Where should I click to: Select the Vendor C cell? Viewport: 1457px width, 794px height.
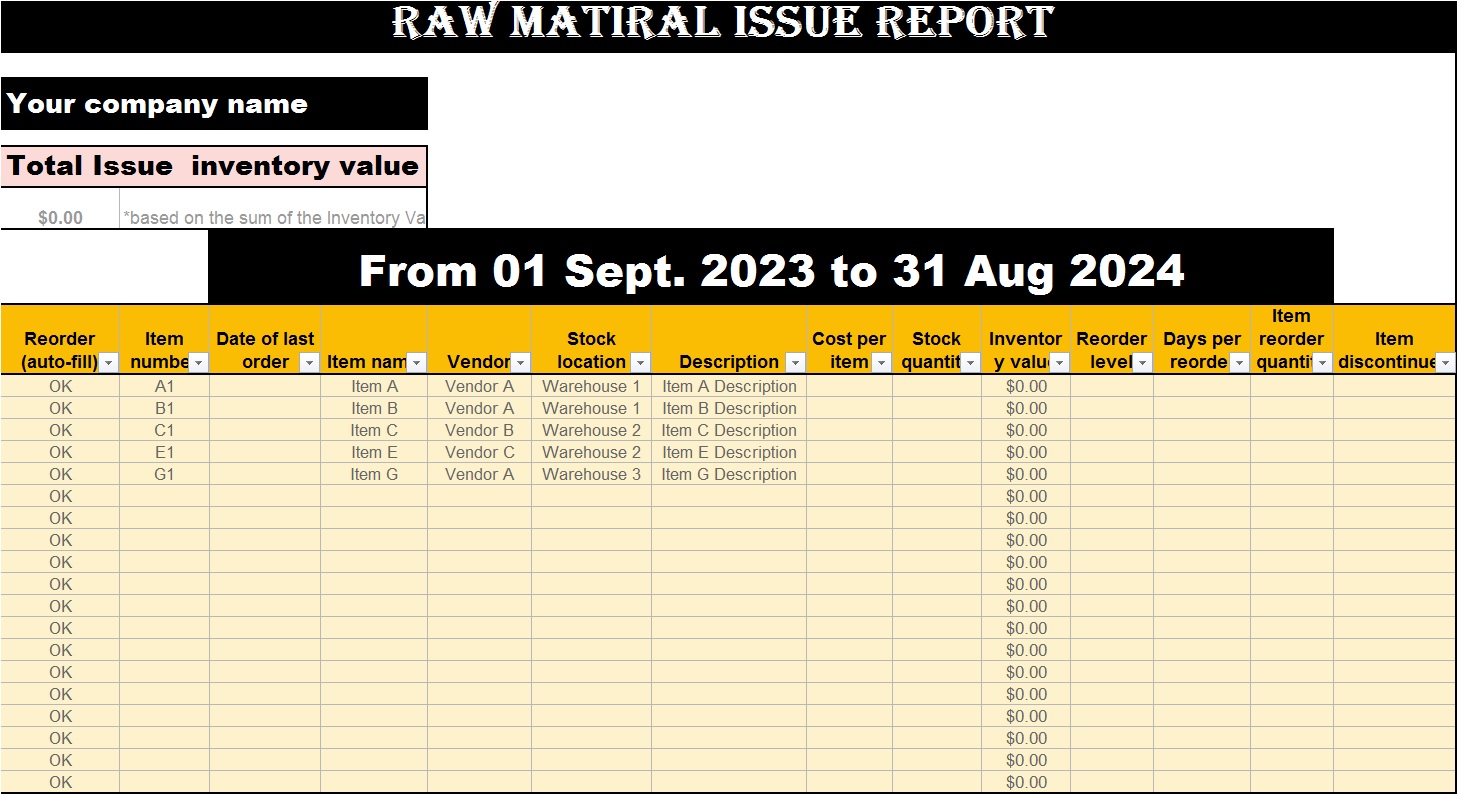[x=479, y=452]
